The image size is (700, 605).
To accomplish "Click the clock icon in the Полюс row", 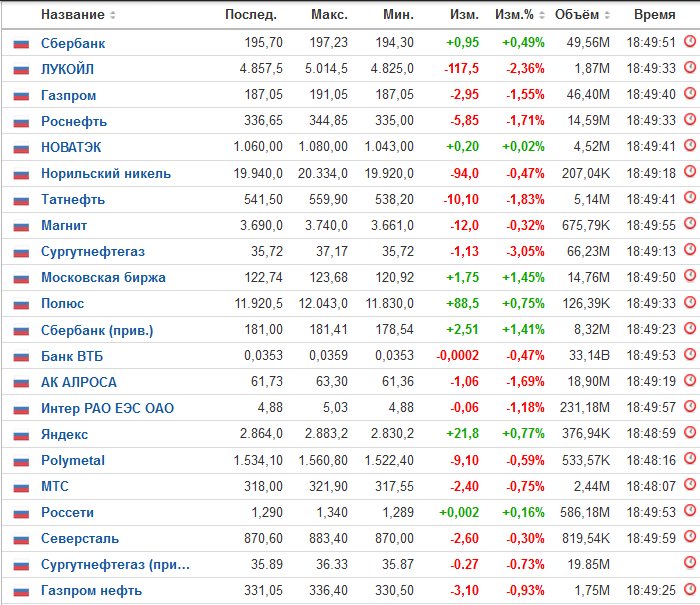I will [690, 302].
